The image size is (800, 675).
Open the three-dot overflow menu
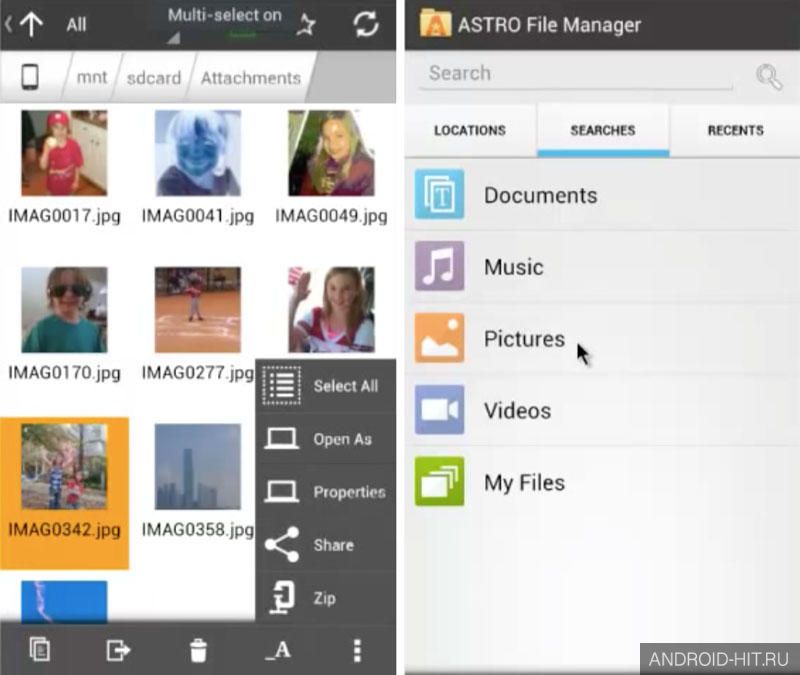click(x=357, y=650)
